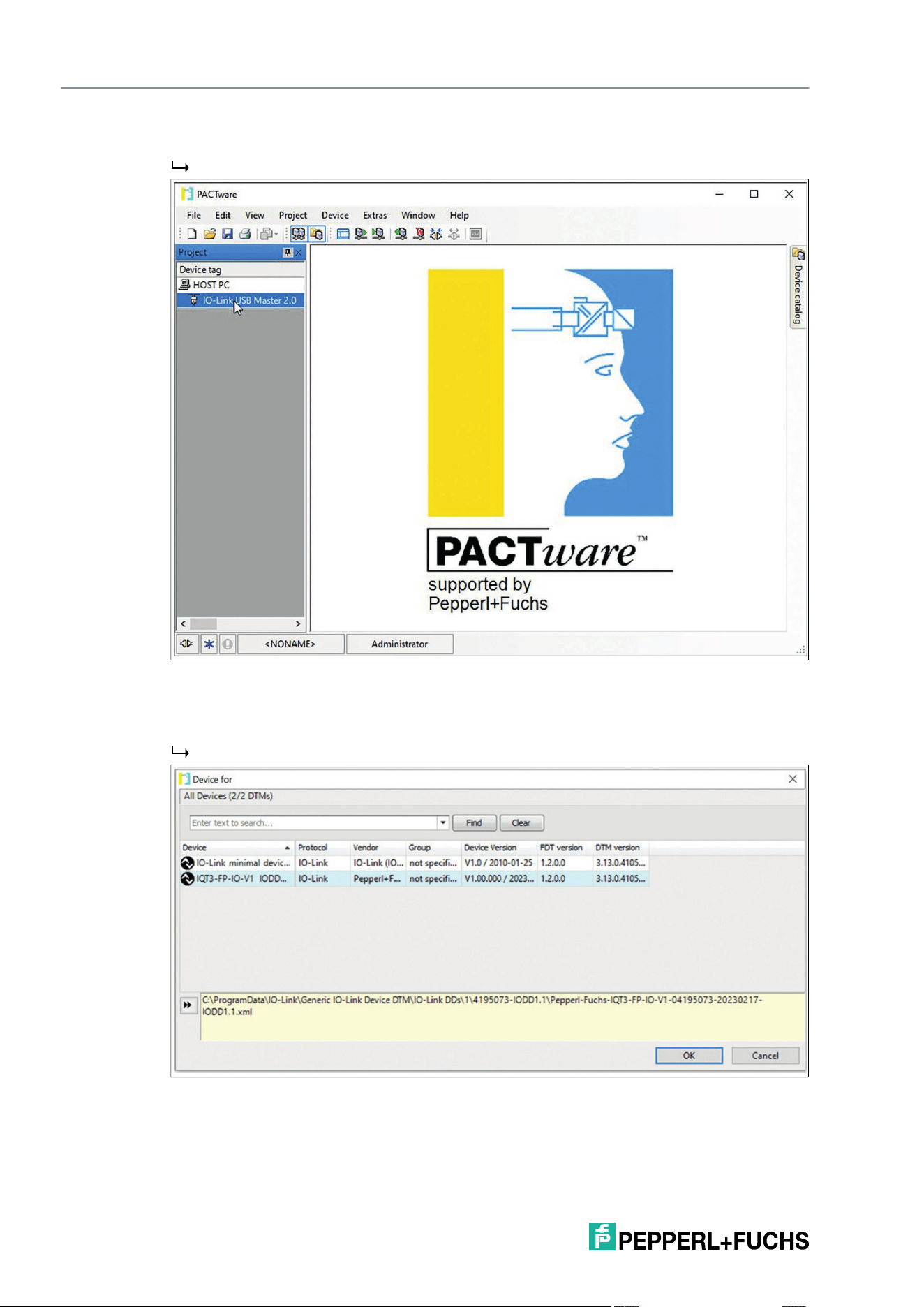Close the Project panel with its X
Screen dimensions: 924x1307
tap(299, 253)
